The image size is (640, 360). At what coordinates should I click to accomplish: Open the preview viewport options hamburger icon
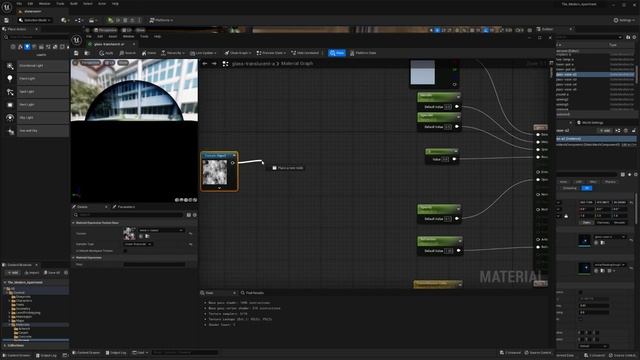pyautogui.click(x=75, y=63)
